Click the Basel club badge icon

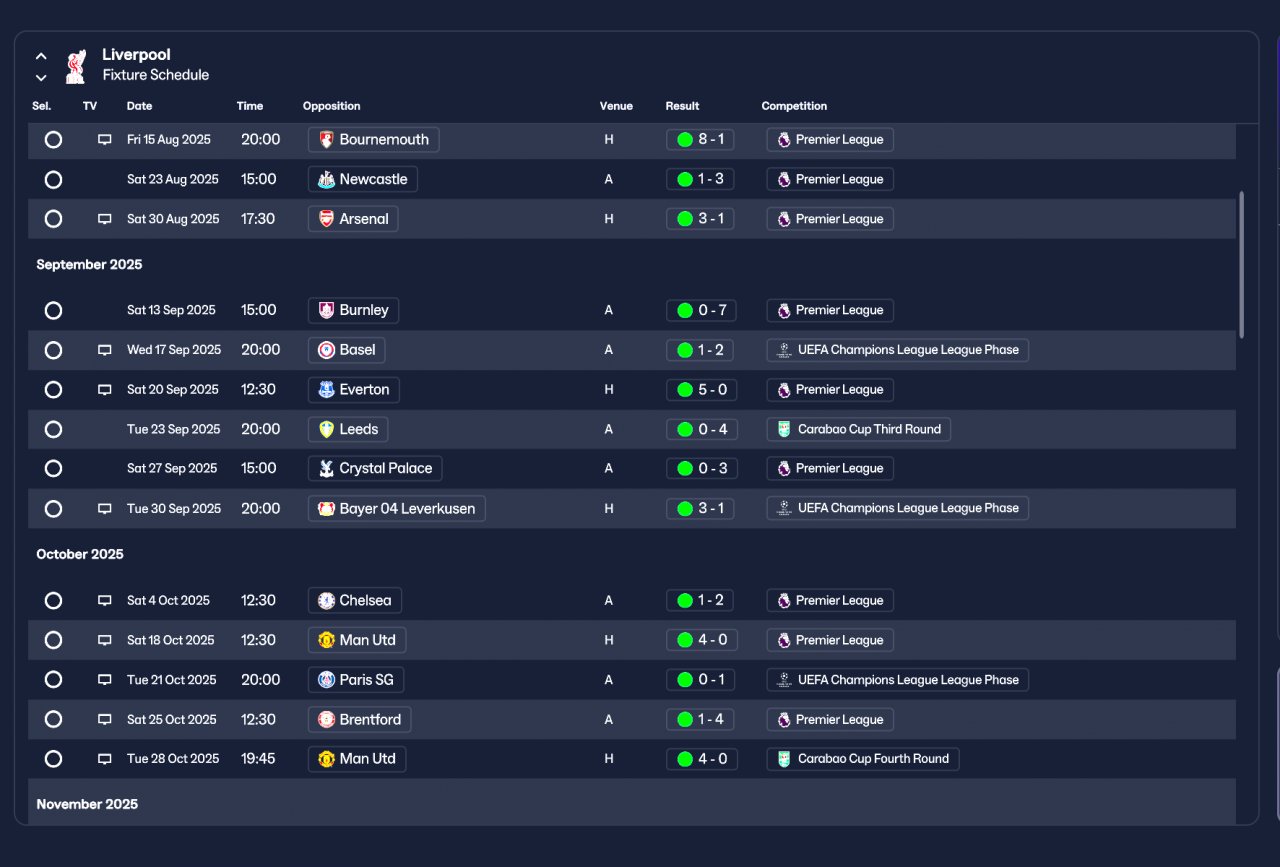[326, 350]
